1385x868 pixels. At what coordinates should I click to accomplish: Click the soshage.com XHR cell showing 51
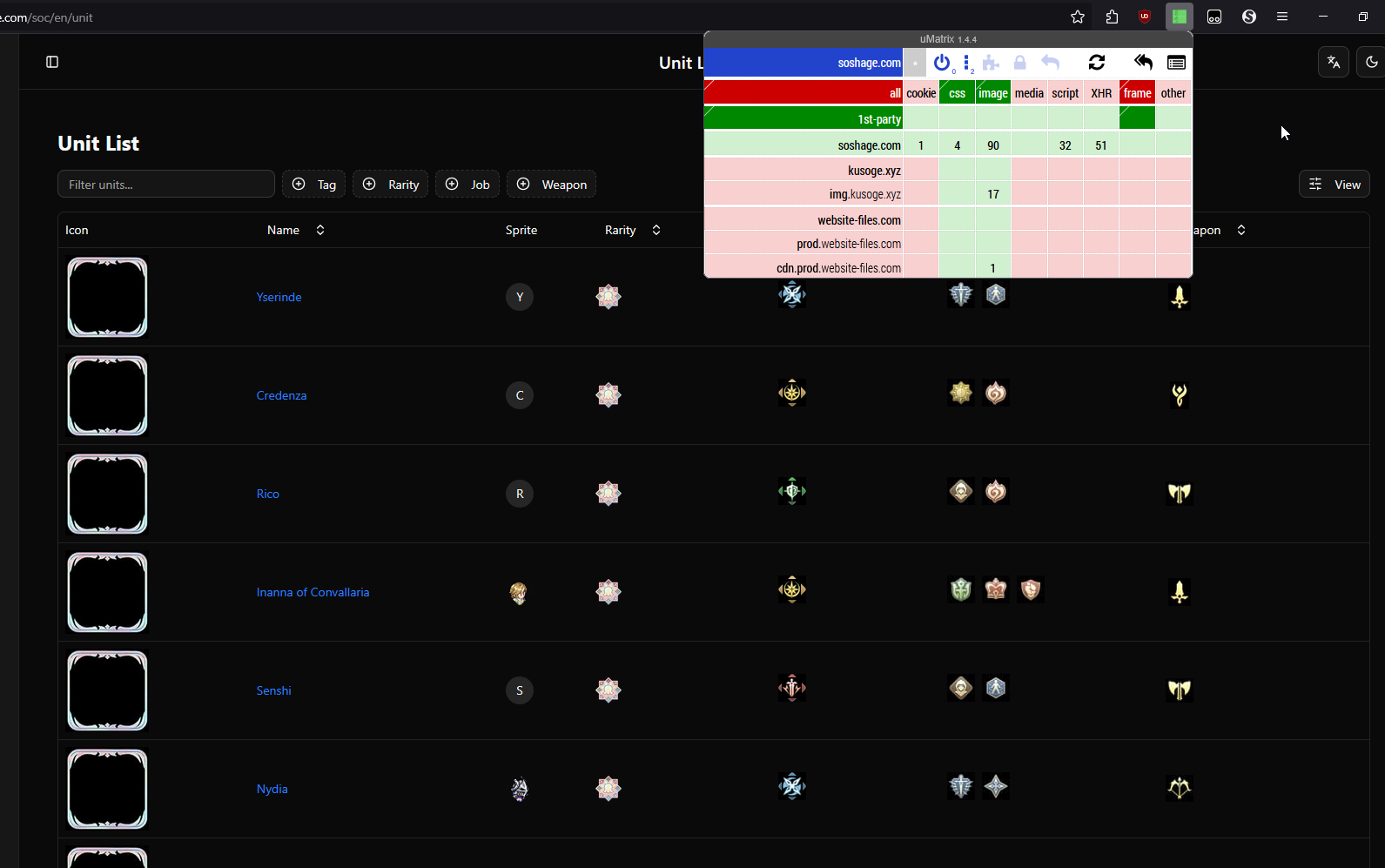coord(1101,145)
